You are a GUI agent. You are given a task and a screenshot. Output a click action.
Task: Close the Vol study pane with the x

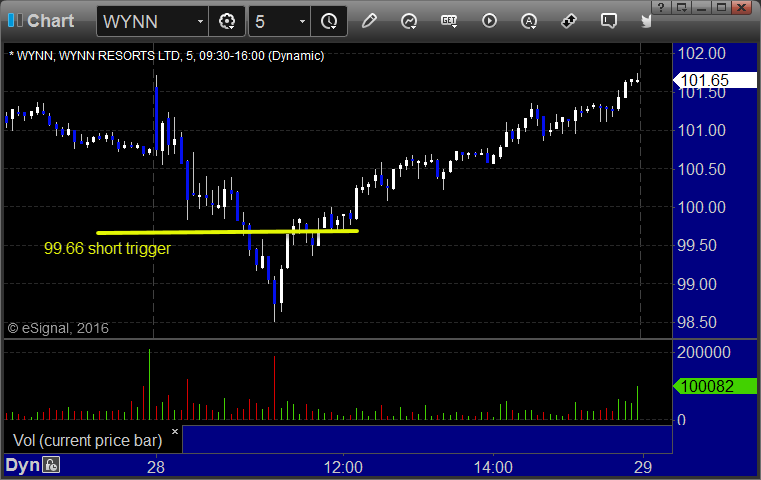[x=175, y=431]
